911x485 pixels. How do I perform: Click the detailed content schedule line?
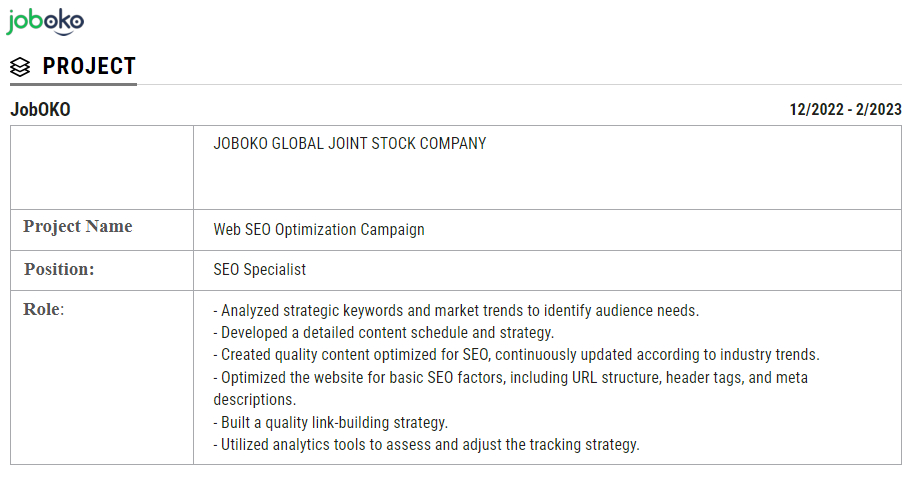(x=383, y=333)
